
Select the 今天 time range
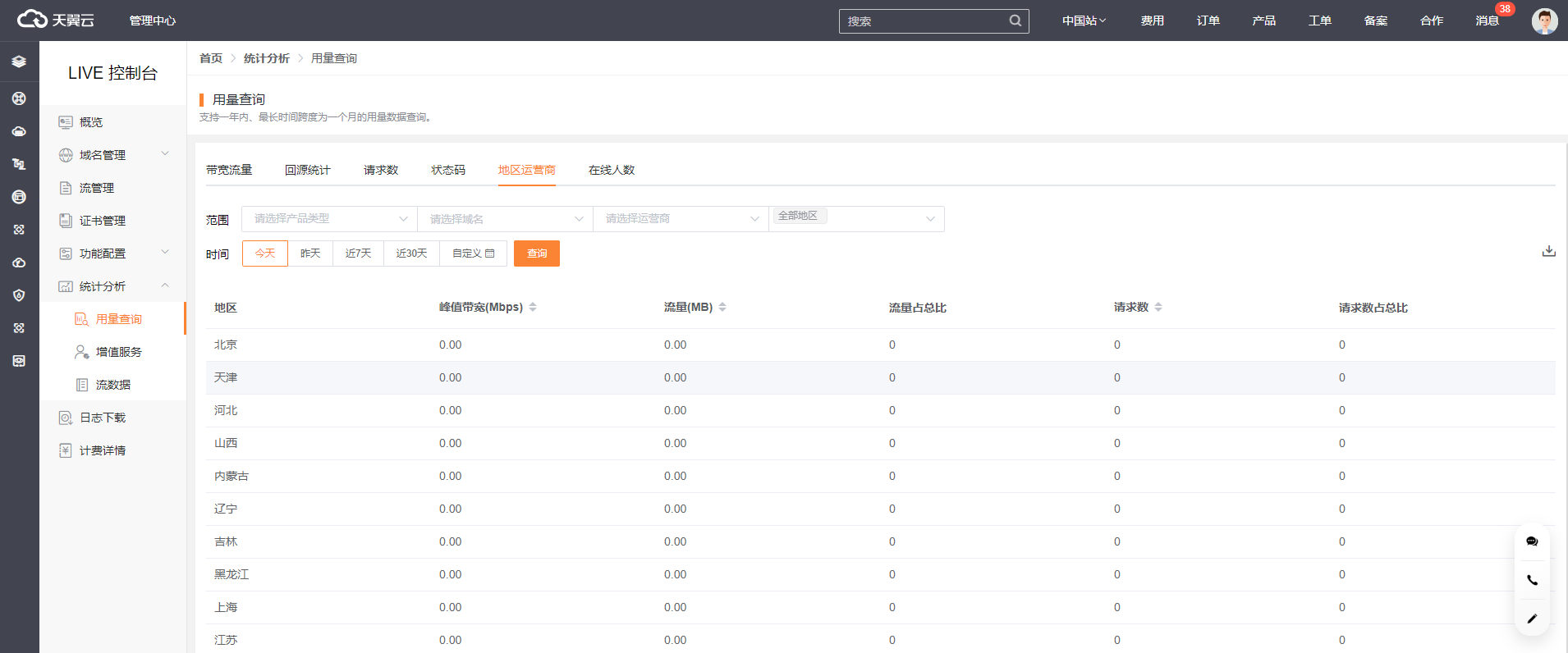pyautogui.click(x=265, y=253)
